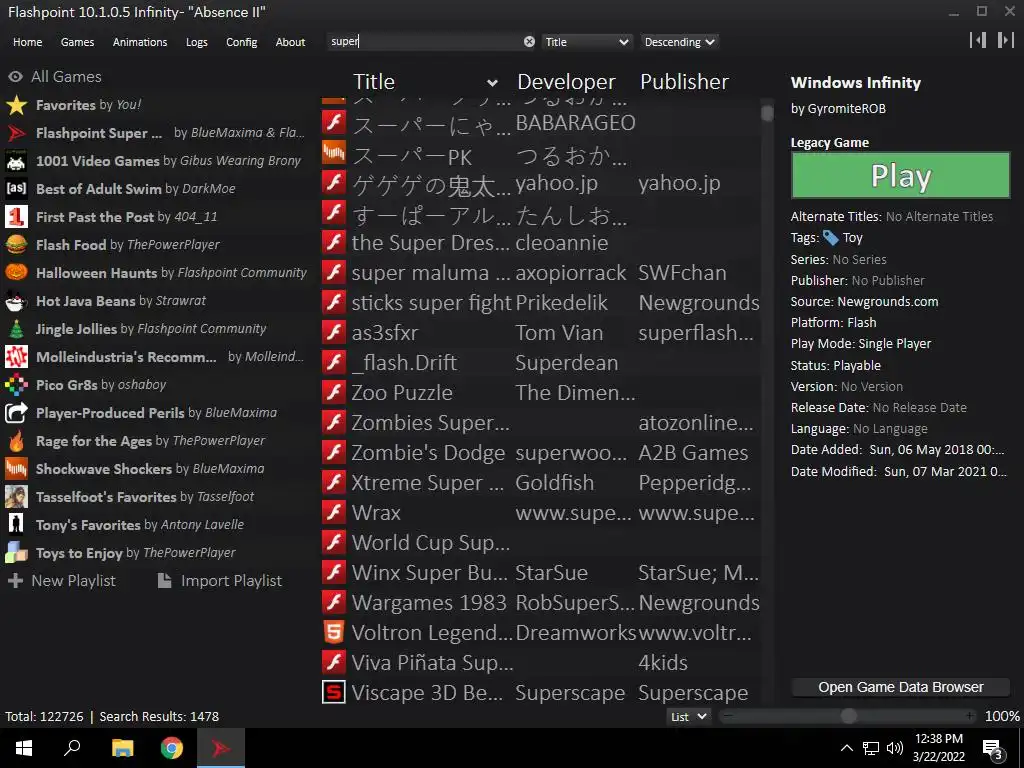Click the Favorites star icon
Viewport: 1024px width, 768px height.
click(16, 105)
